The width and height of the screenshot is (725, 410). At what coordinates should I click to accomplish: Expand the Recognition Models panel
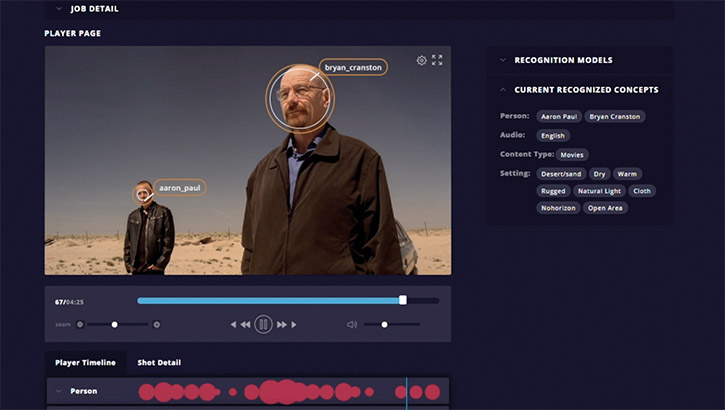tap(503, 60)
